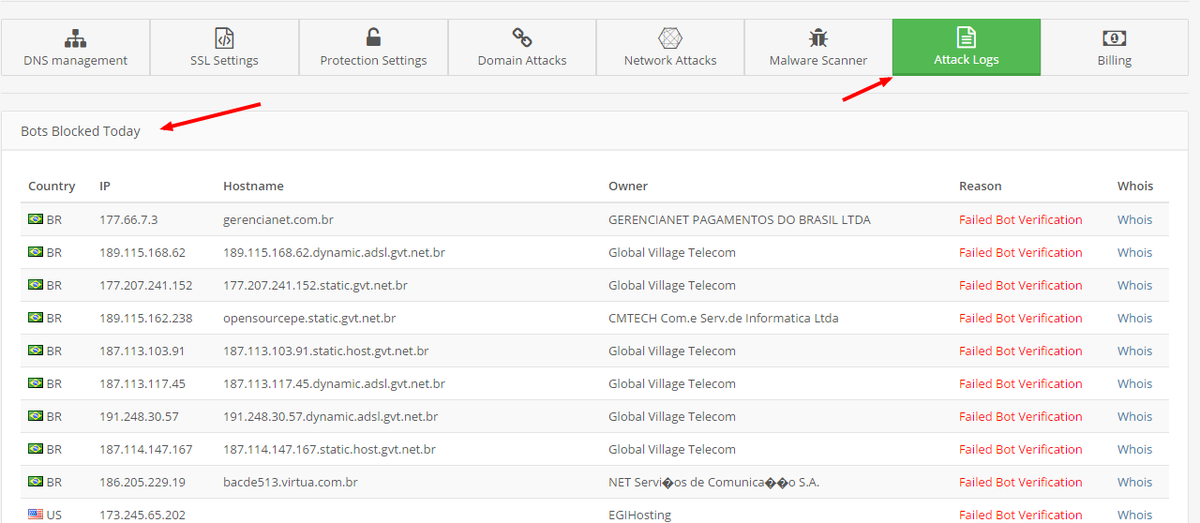Click the Billing money icon
1200x523 pixels.
(x=1114, y=38)
